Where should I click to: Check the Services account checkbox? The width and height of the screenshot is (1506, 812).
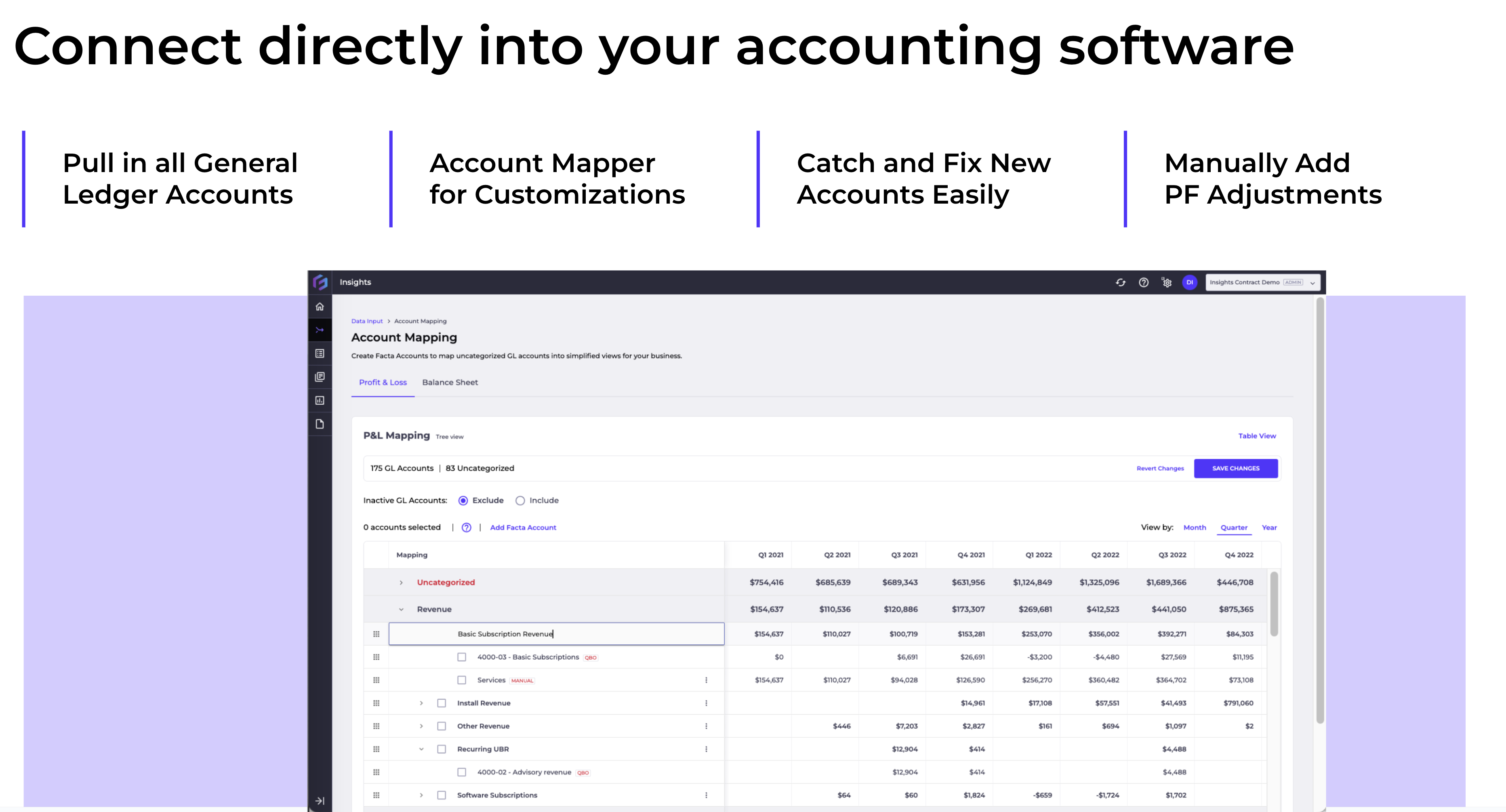pos(462,680)
